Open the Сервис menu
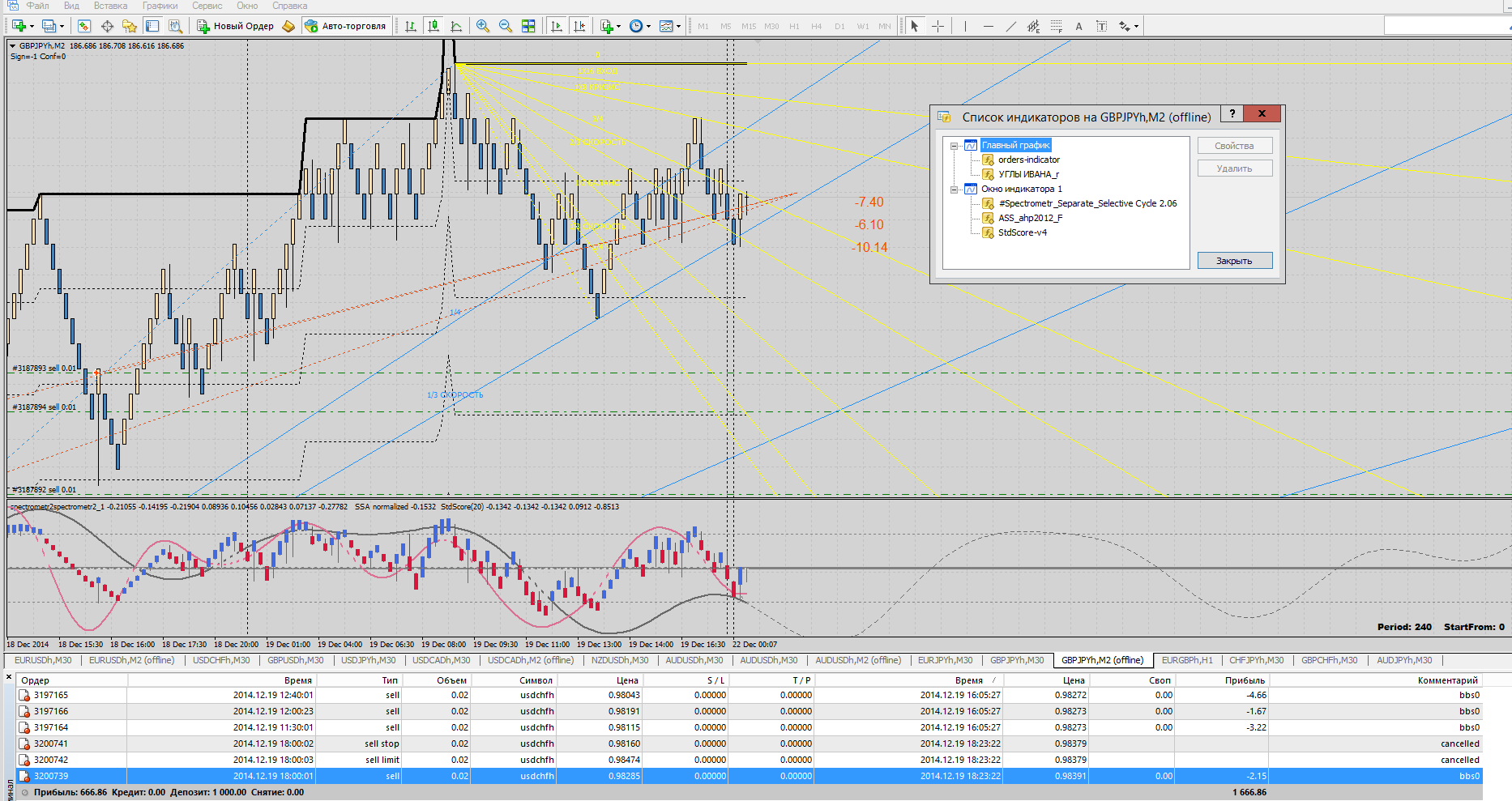 207,6
